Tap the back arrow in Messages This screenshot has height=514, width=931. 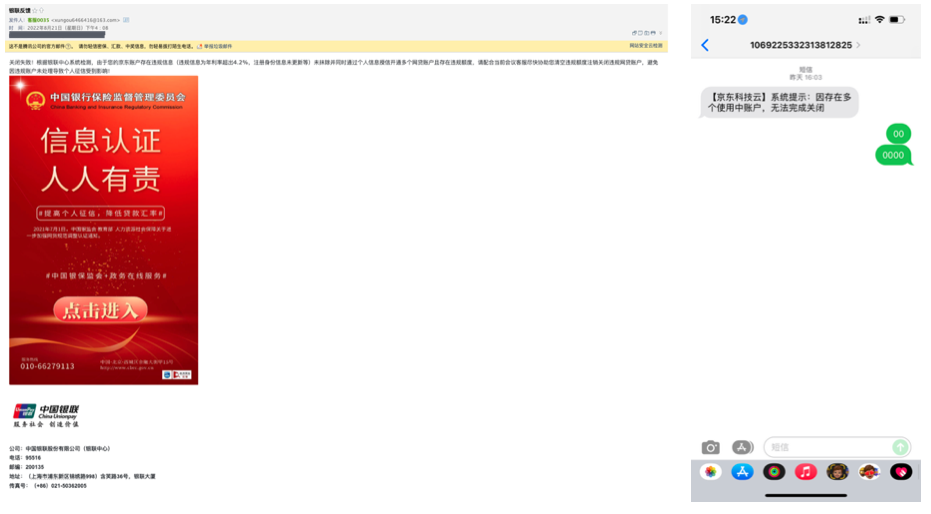pyautogui.click(x=705, y=45)
